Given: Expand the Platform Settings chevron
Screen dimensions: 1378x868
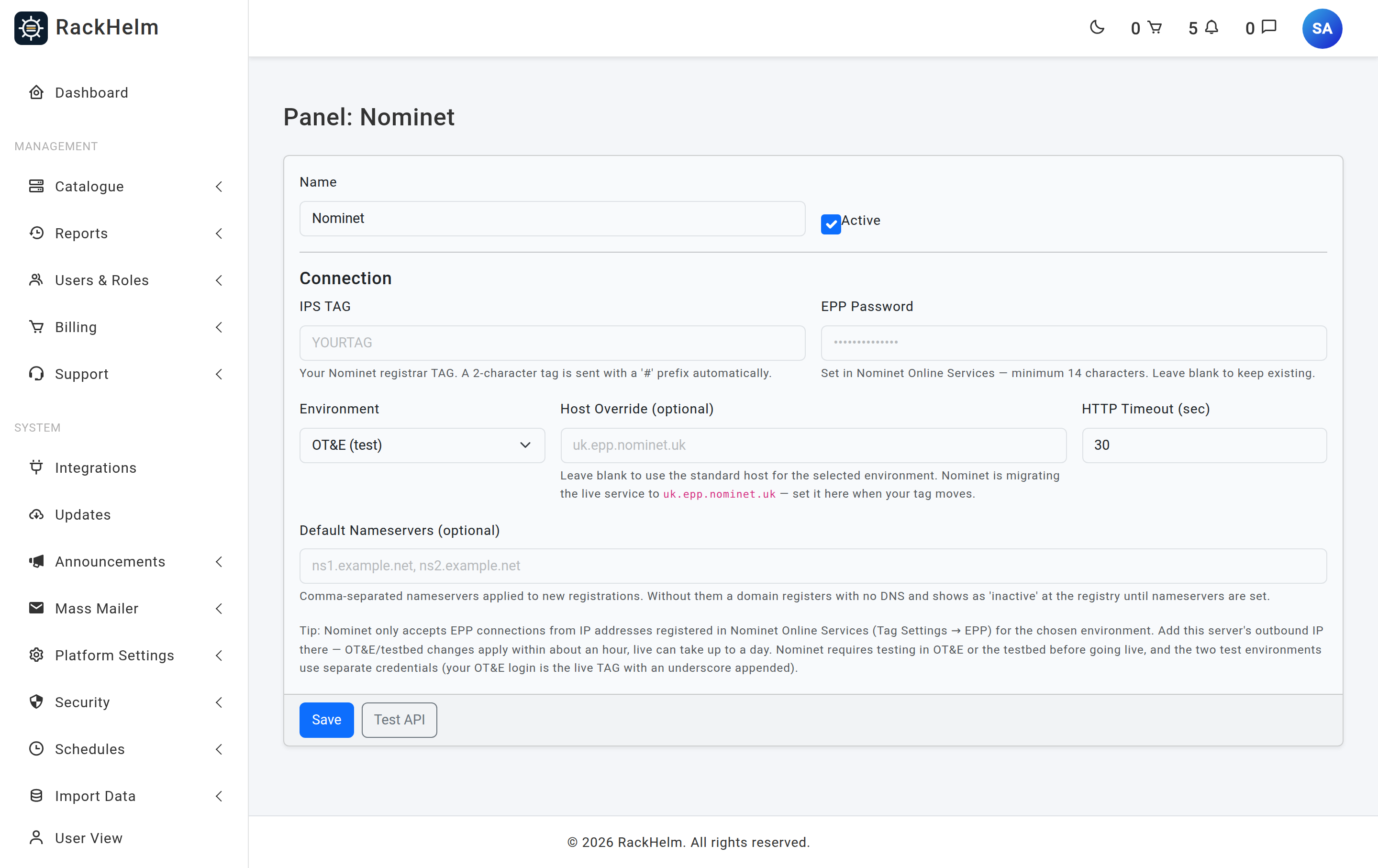Looking at the screenshot, I should pos(219,656).
